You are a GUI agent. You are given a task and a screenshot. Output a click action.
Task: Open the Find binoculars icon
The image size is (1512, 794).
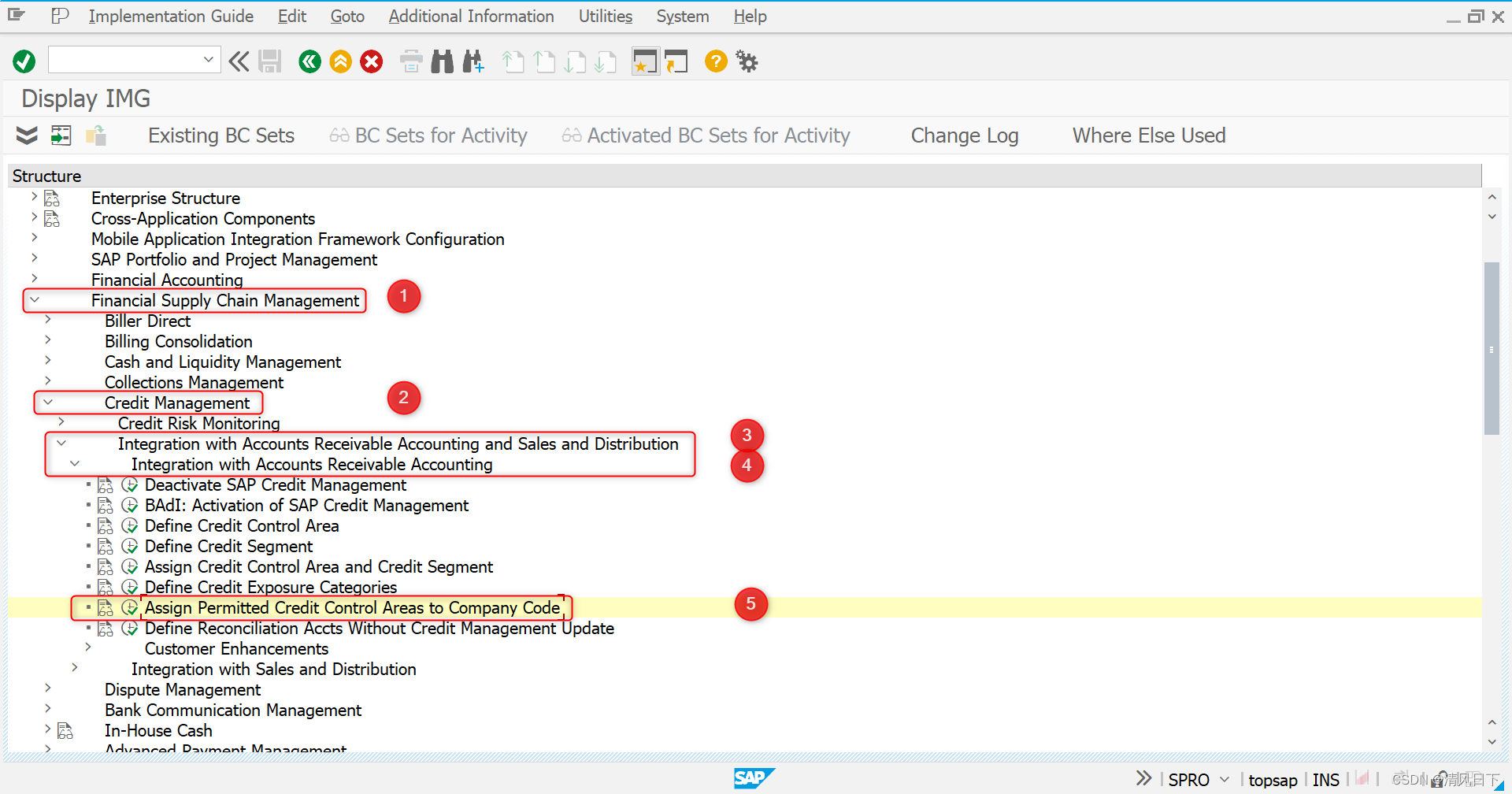tap(442, 61)
